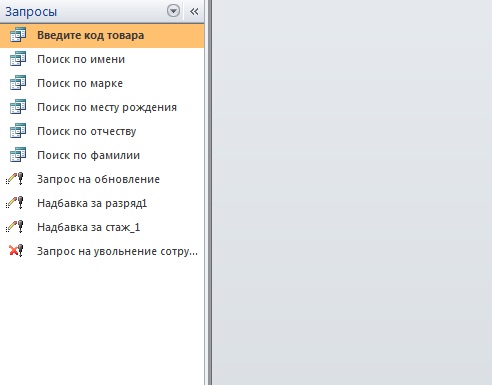Select the text Запрос на увольнение сотру...

pos(117,252)
